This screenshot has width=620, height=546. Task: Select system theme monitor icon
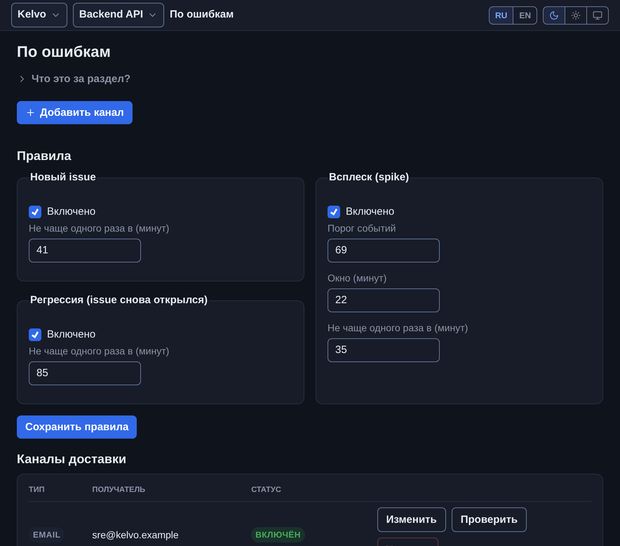click(x=597, y=15)
